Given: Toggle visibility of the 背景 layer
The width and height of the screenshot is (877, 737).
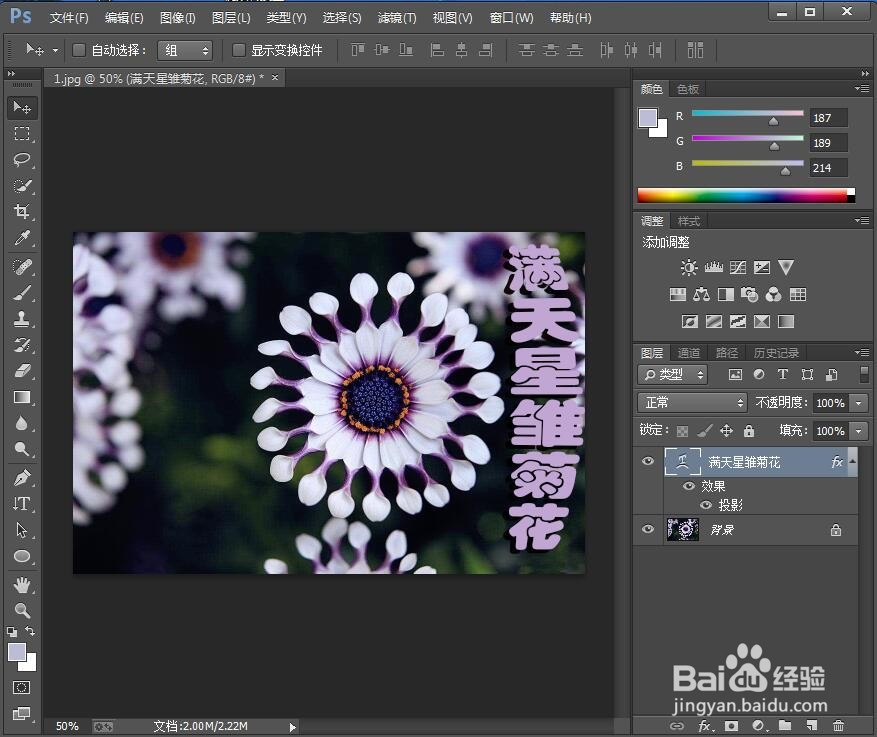Looking at the screenshot, I should (648, 529).
